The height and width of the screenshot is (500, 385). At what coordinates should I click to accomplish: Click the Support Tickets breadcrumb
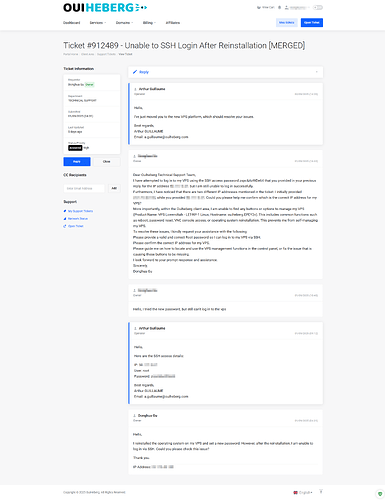click(106, 54)
